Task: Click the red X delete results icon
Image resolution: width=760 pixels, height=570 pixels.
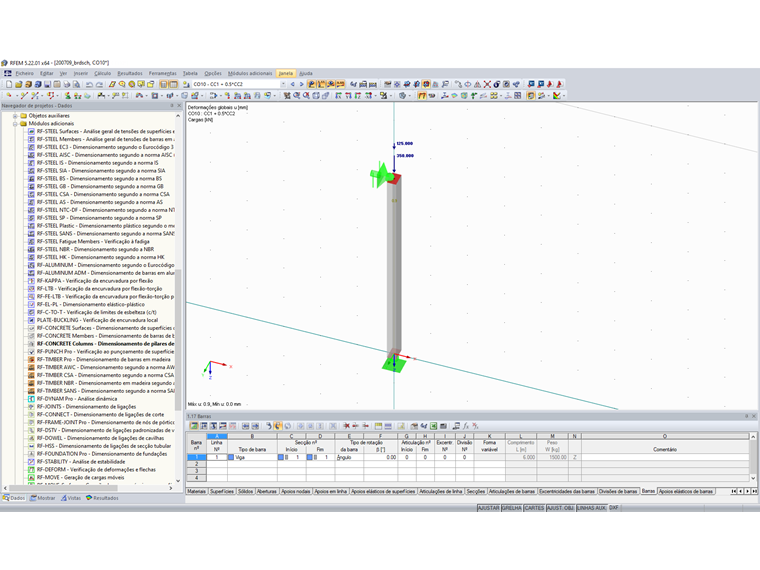Action: coord(487,84)
